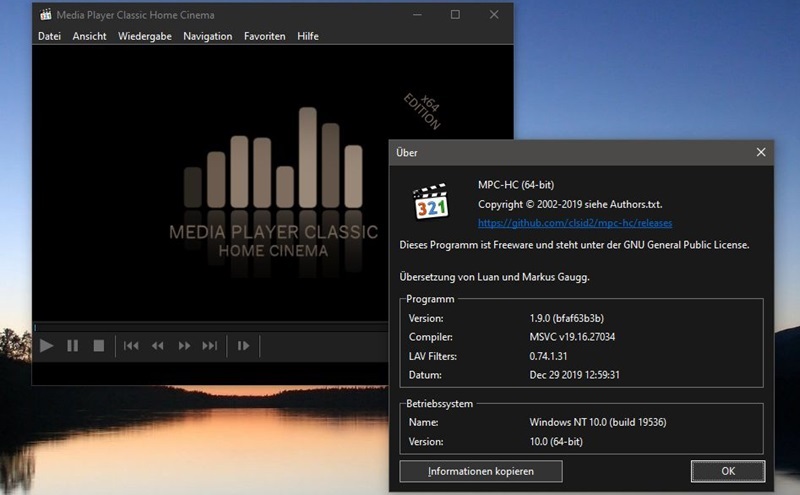Click the date Dec 29 2019 12:59:31

pos(574,375)
